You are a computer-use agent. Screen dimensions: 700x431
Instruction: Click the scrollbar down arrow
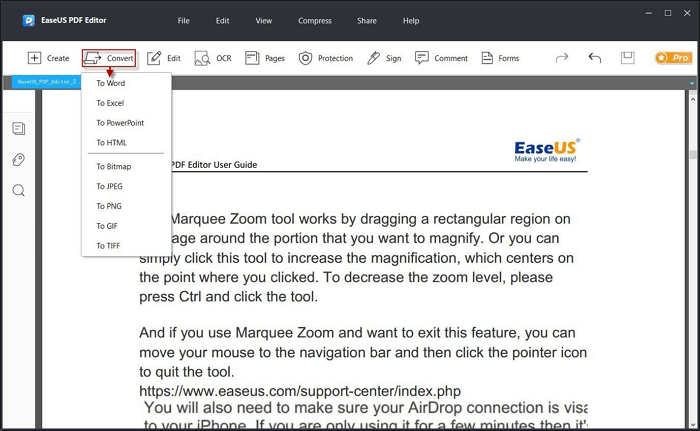point(693,423)
